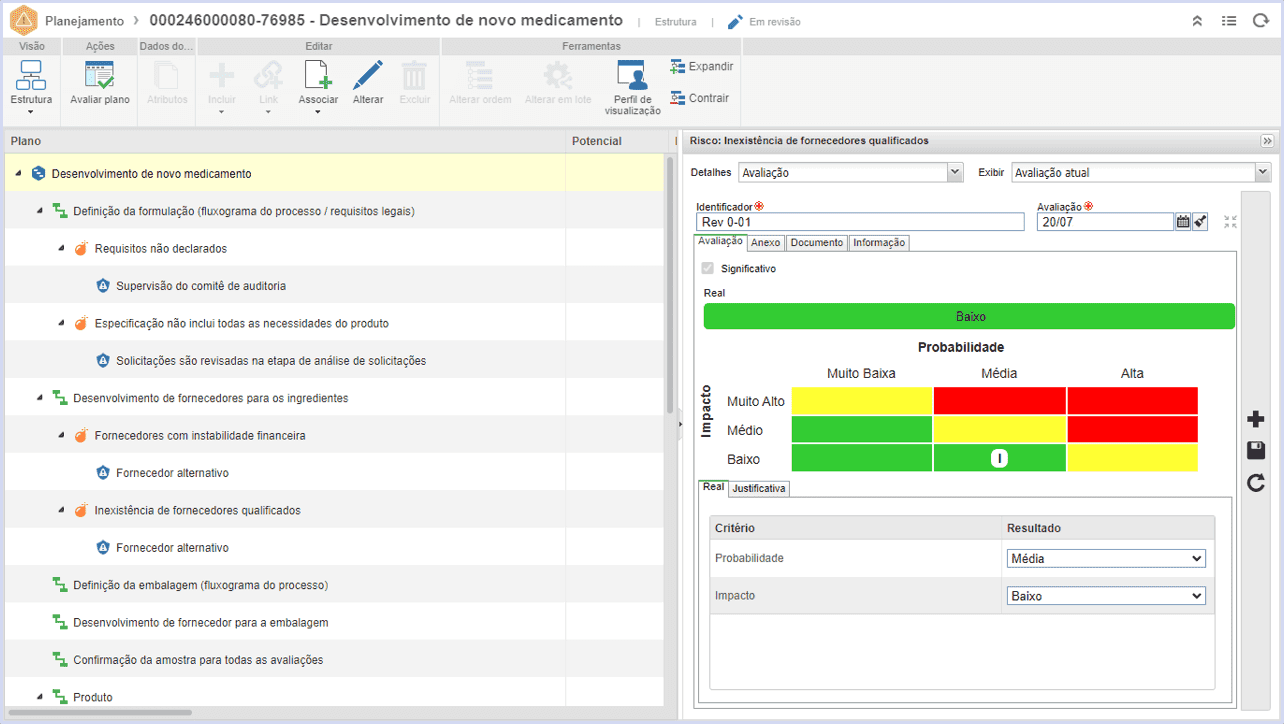
Task: Select the red Muito Alto / Alta matrix cell
Action: tap(1132, 401)
